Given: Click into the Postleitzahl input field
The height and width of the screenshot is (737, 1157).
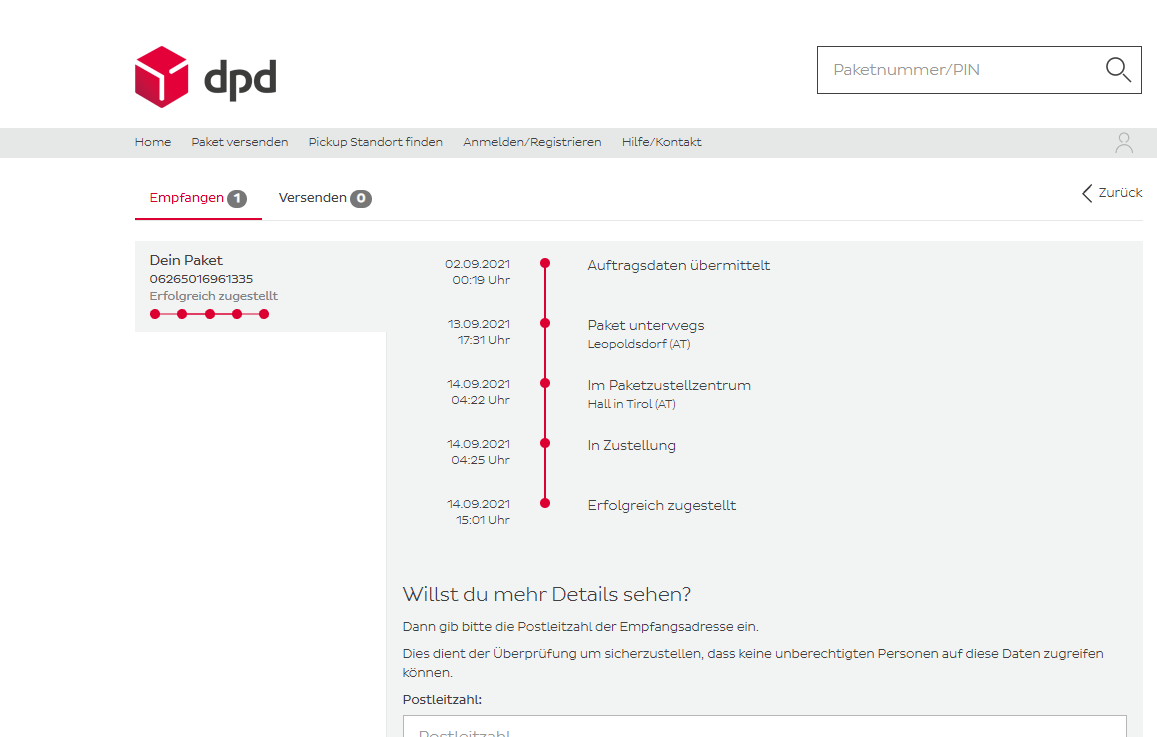Looking at the screenshot, I should 764,728.
